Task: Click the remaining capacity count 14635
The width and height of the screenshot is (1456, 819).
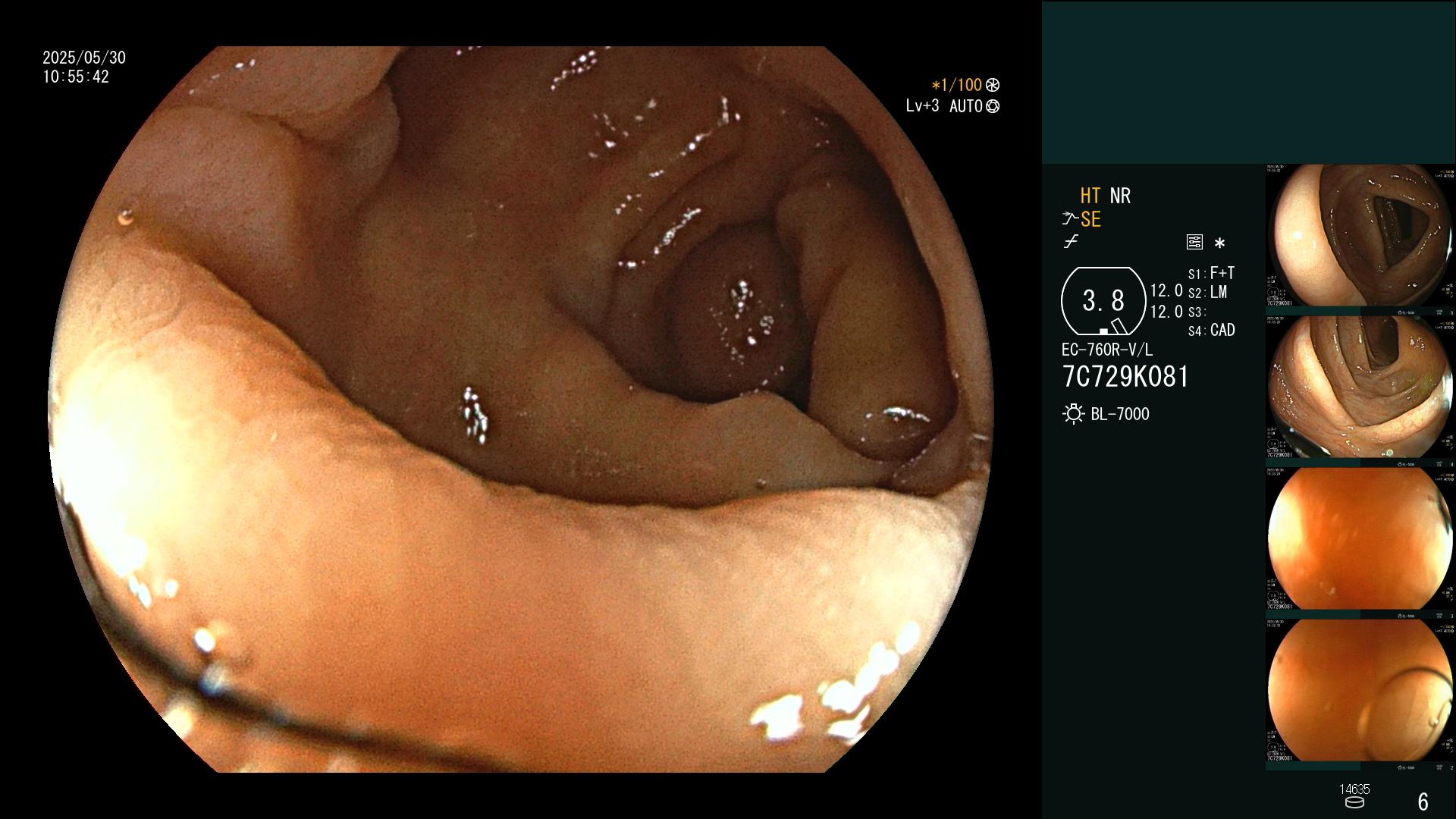Action: coord(1354,789)
